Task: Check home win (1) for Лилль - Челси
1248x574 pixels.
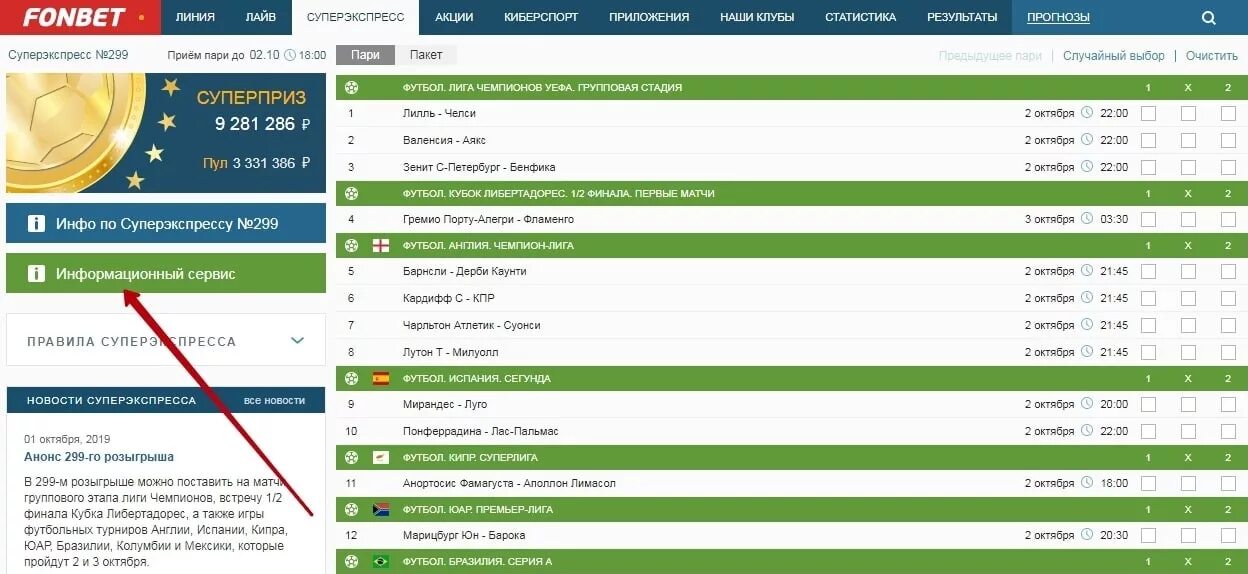Action: pyautogui.click(x=1148, y=113)
